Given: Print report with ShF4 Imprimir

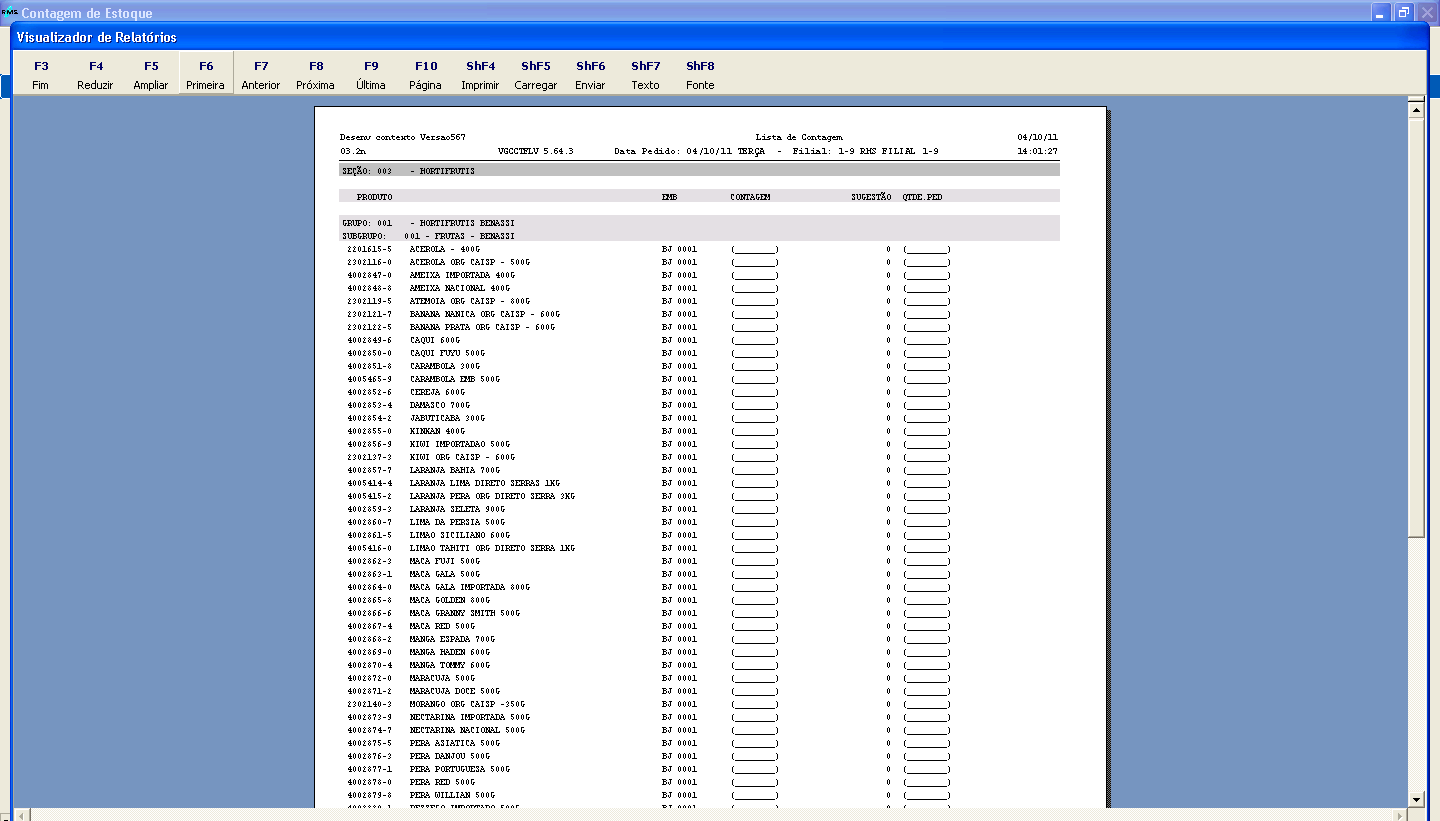Looking at the screenshot, I should 481,75.
